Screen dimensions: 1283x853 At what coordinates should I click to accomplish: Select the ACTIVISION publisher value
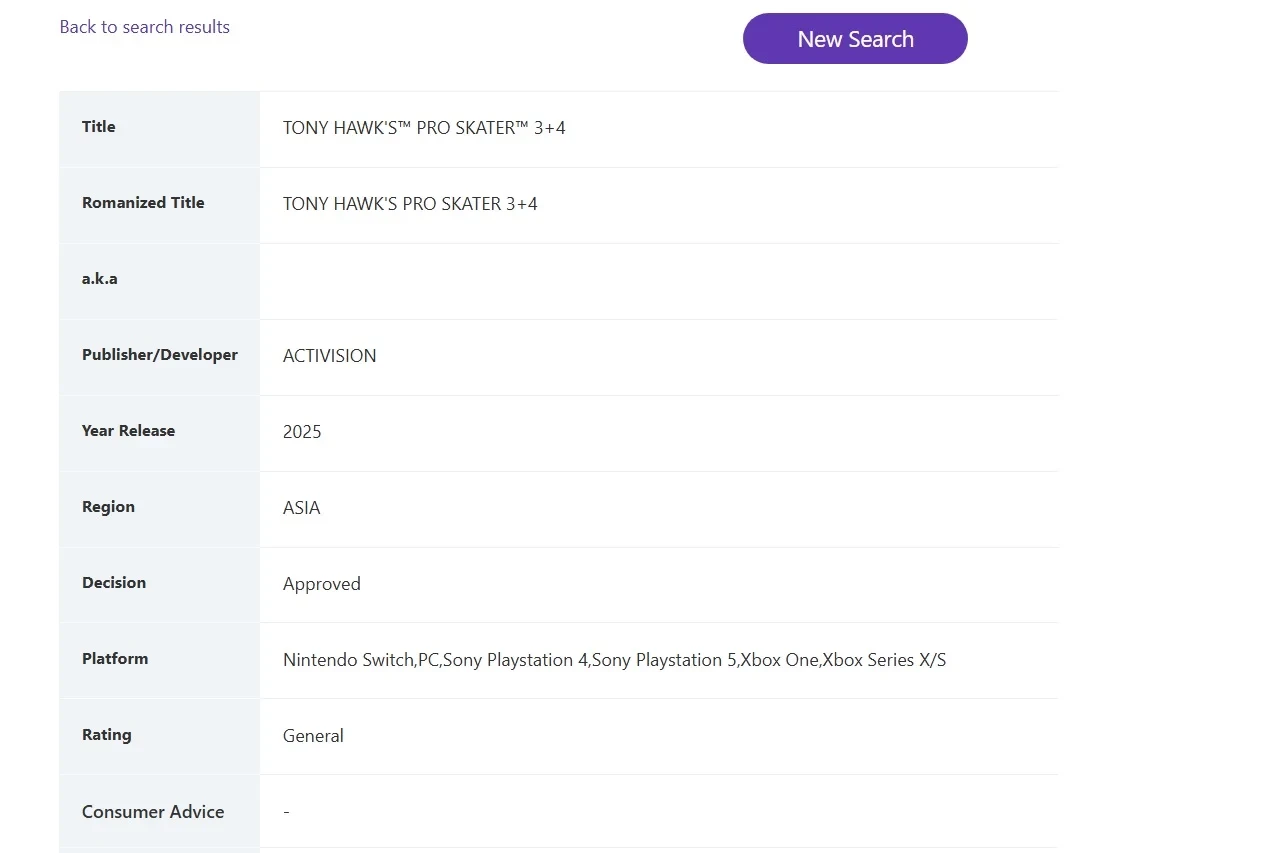click(x=330, y=356)
